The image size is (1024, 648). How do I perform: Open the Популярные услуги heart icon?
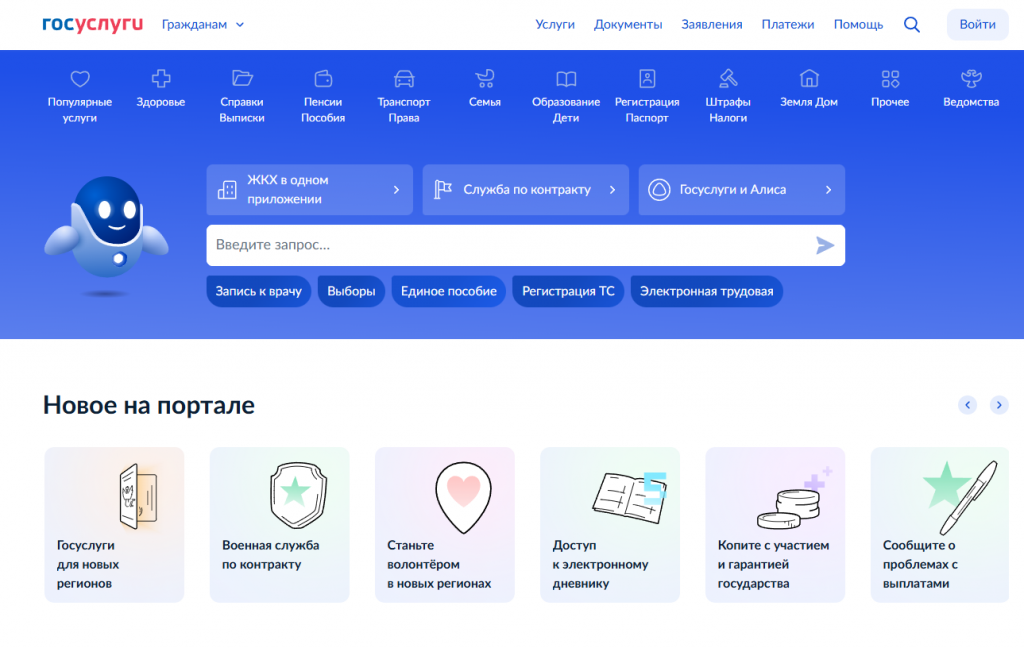point(80,79)
